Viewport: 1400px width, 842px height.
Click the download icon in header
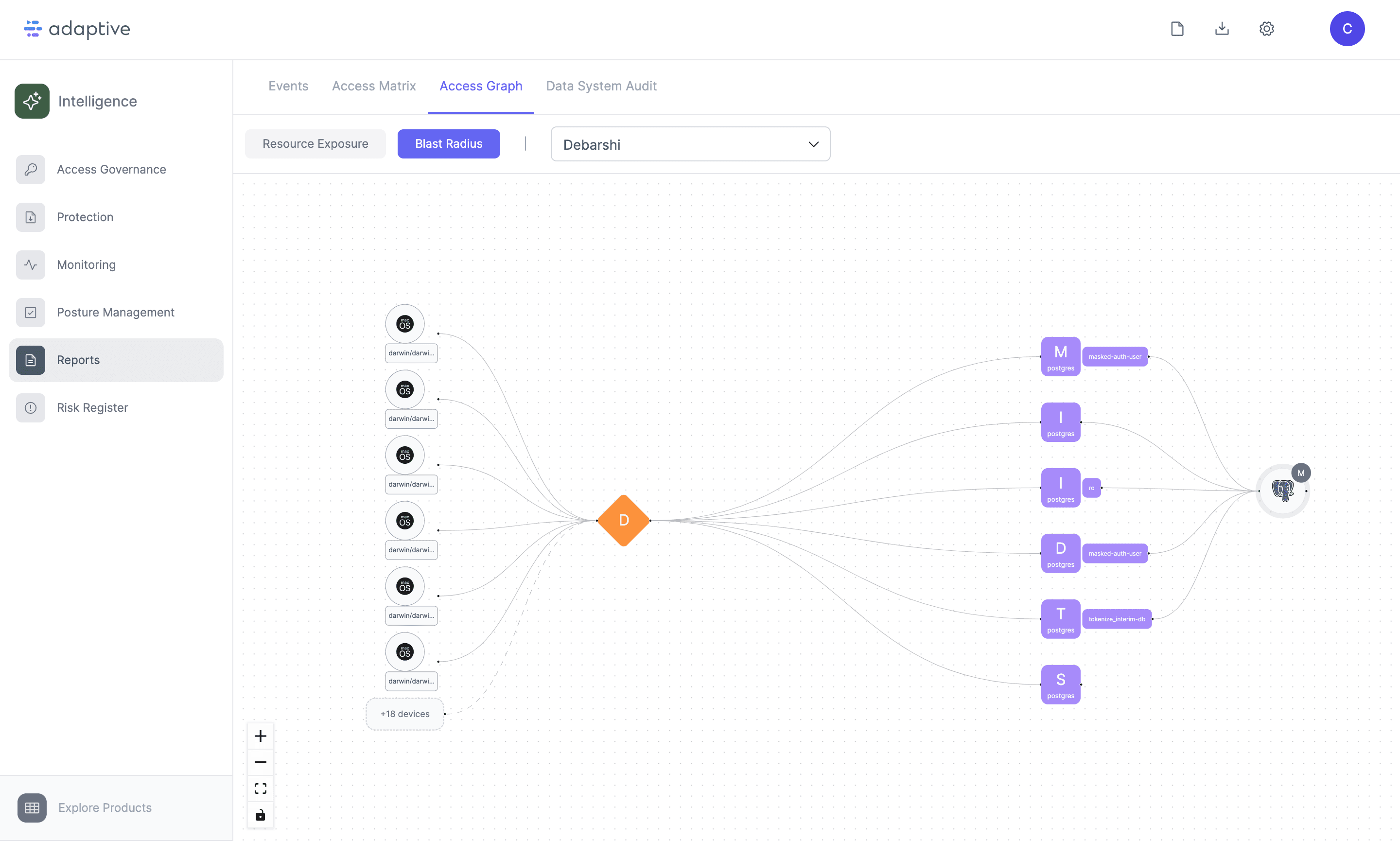point(1222,29)
